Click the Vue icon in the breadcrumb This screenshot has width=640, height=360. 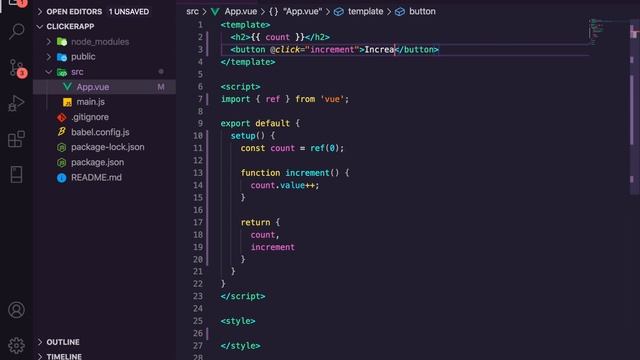tap(215, 12)
